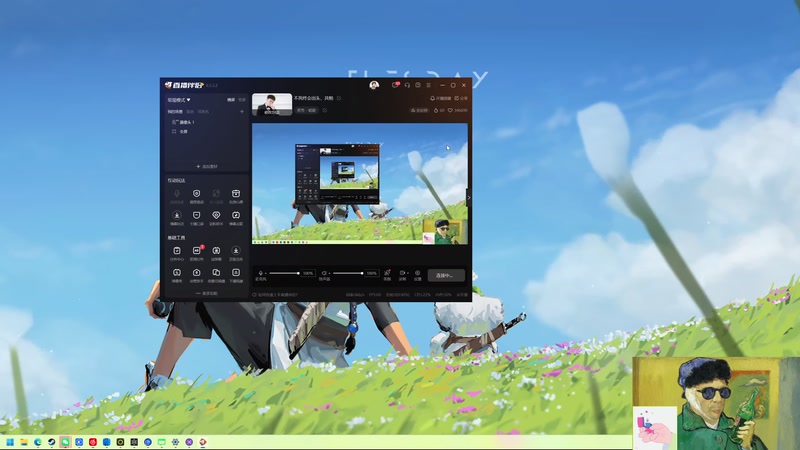
Task: Expand the more features link under basic tools
Action: click(207, 293)
